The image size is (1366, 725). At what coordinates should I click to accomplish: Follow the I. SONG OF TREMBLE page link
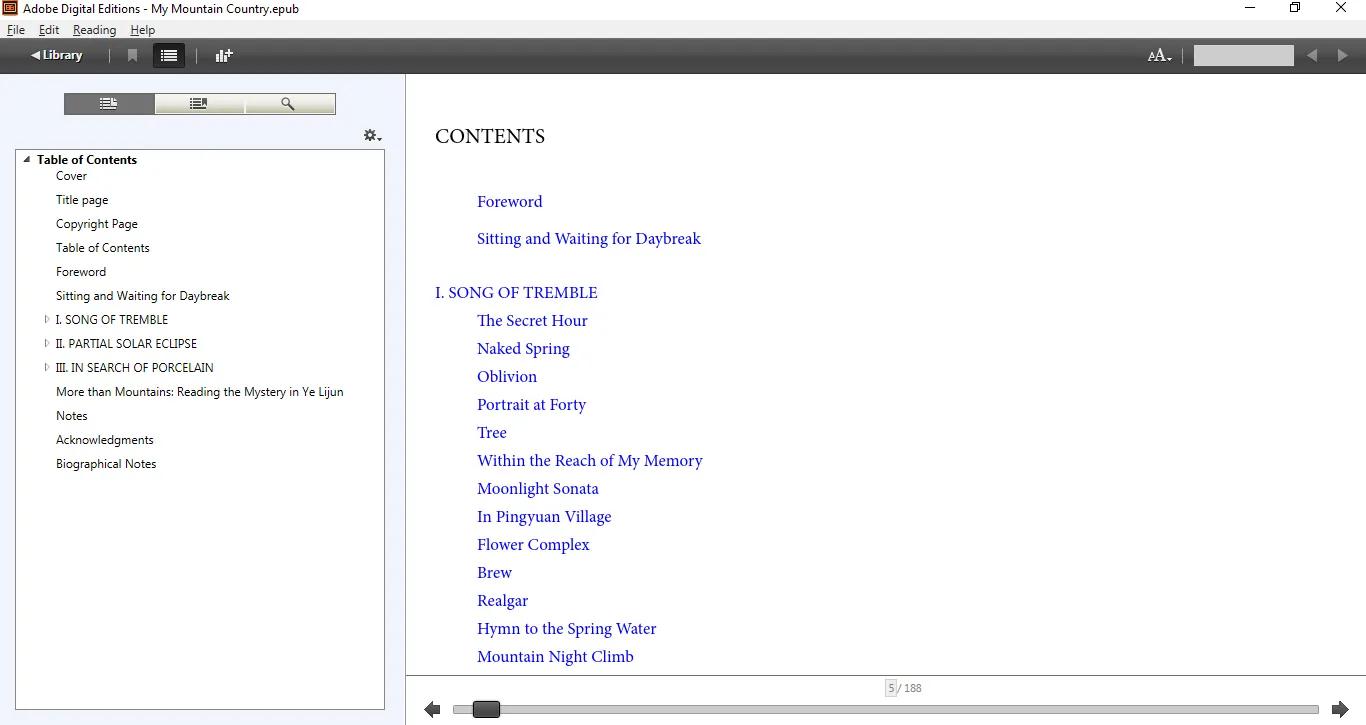pos(516,293)
